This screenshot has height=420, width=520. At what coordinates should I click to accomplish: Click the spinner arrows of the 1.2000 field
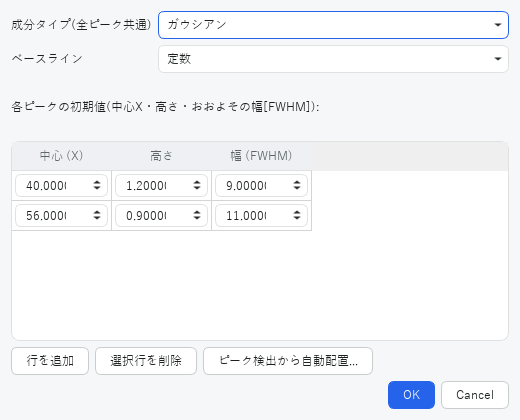click(x=197, y=185)
